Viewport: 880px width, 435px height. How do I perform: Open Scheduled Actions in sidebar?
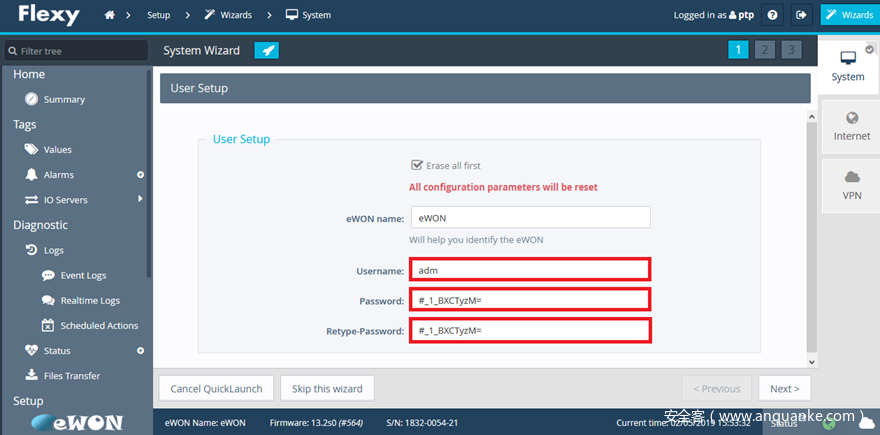pos(99,325)
